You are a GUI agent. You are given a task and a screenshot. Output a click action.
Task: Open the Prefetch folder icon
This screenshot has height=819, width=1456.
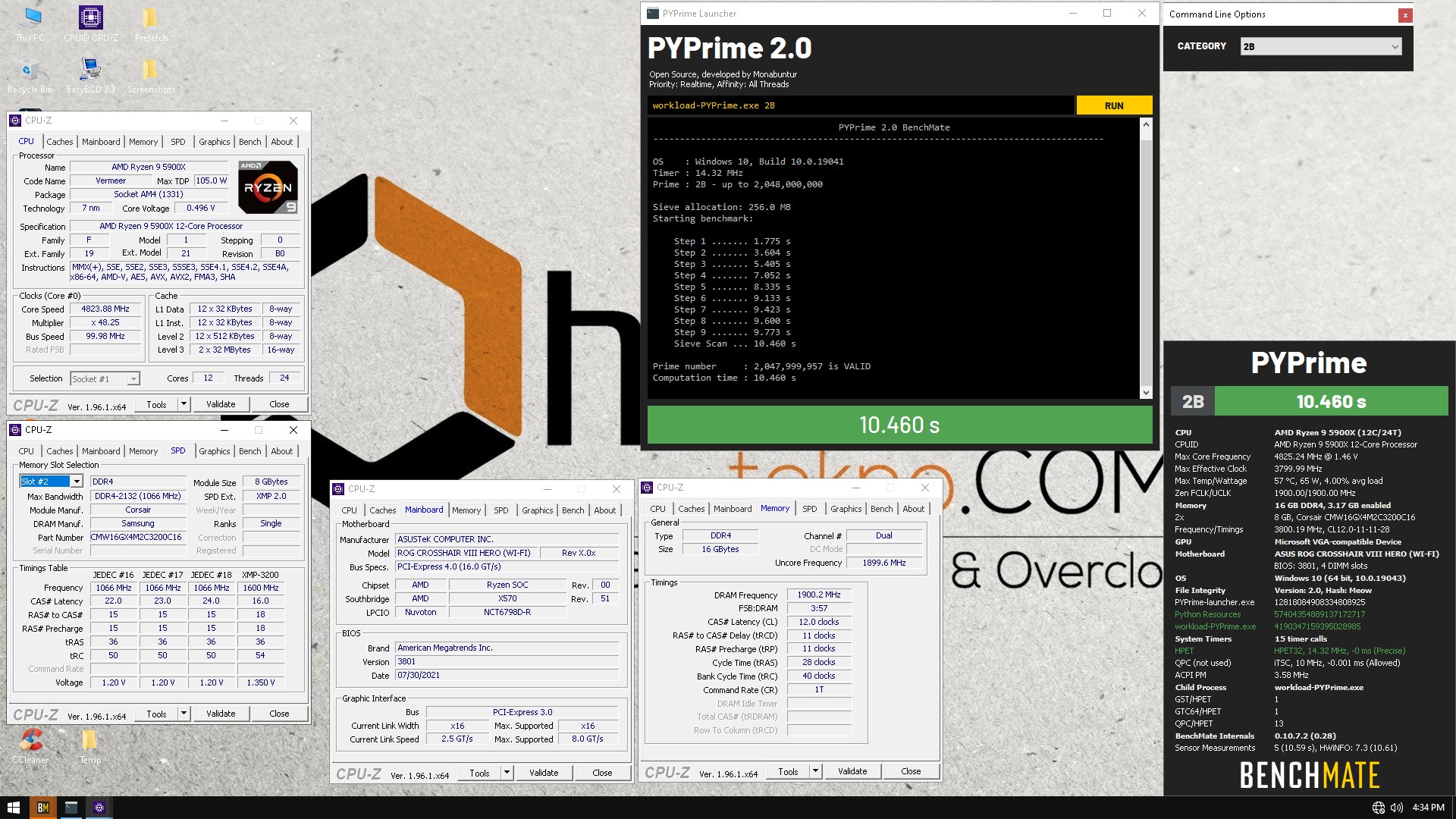(151, 24)
